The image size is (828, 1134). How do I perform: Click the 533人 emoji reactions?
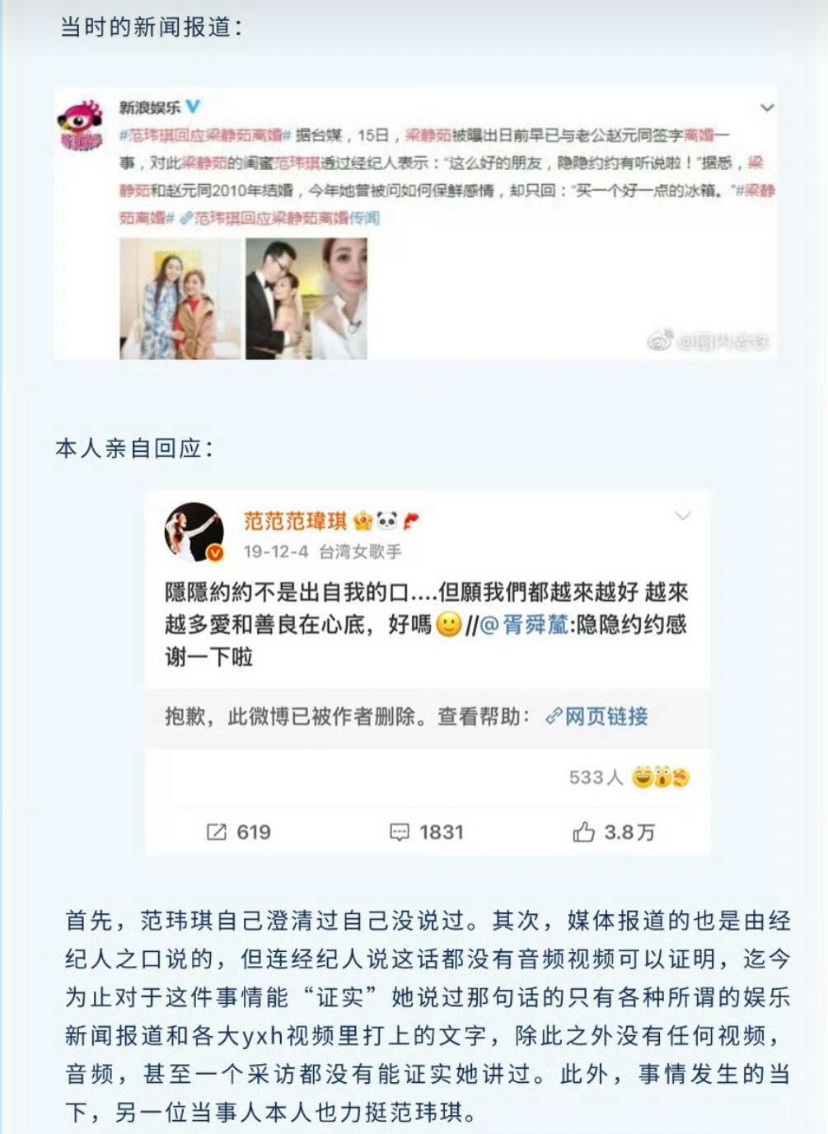(x=629, y=777)
